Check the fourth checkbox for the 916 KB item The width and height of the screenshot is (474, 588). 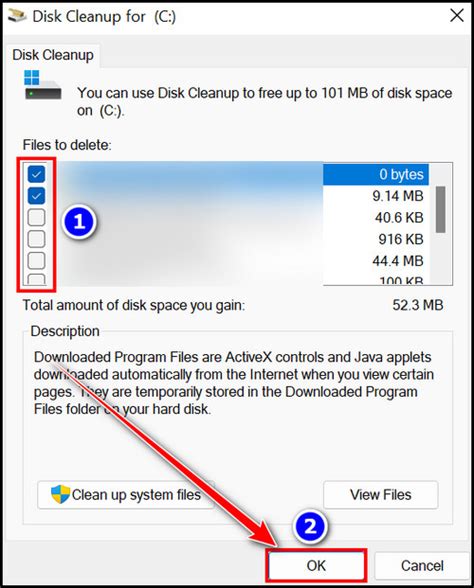36,239
